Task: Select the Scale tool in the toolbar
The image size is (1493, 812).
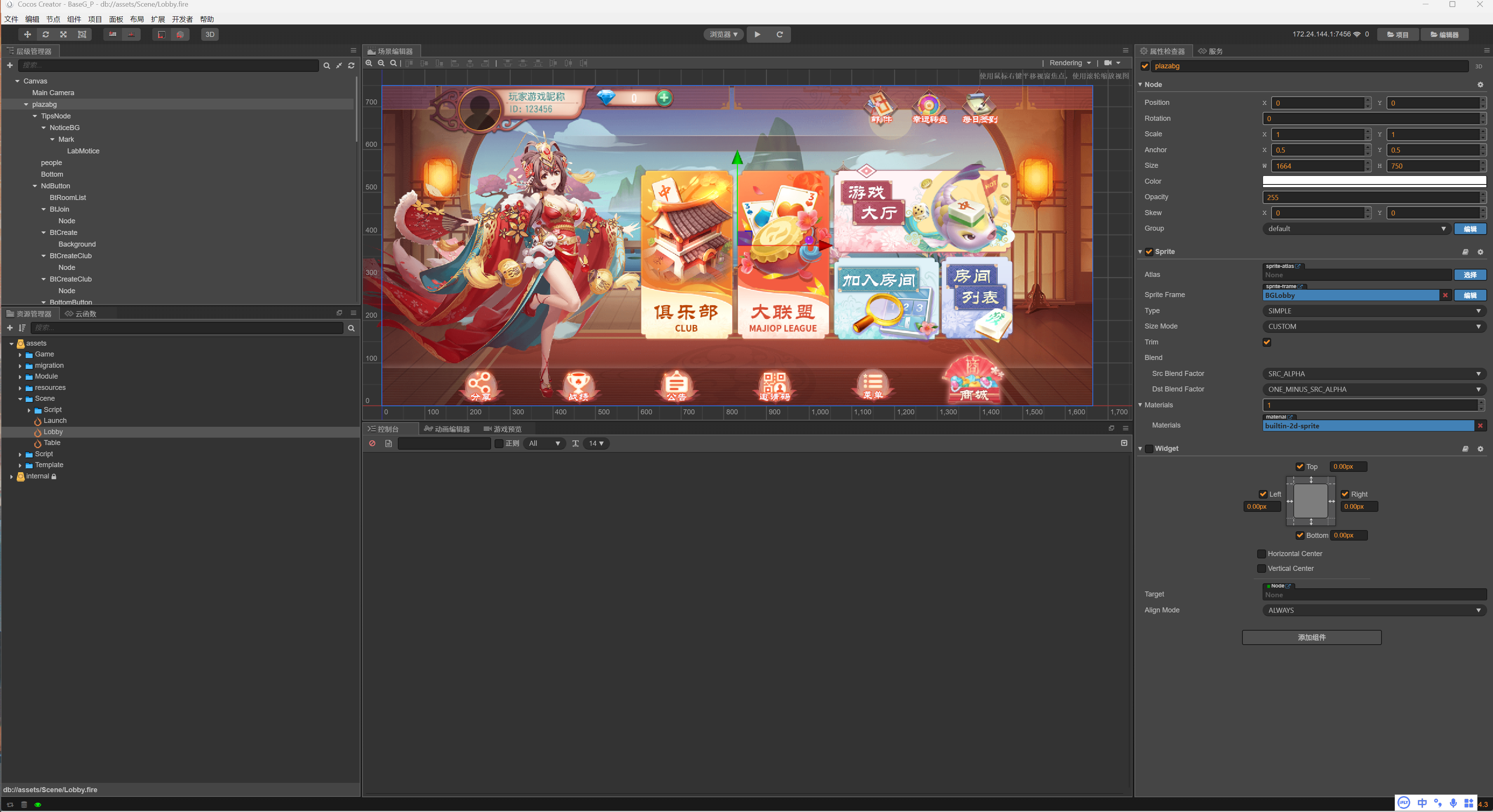Action: 63,35
